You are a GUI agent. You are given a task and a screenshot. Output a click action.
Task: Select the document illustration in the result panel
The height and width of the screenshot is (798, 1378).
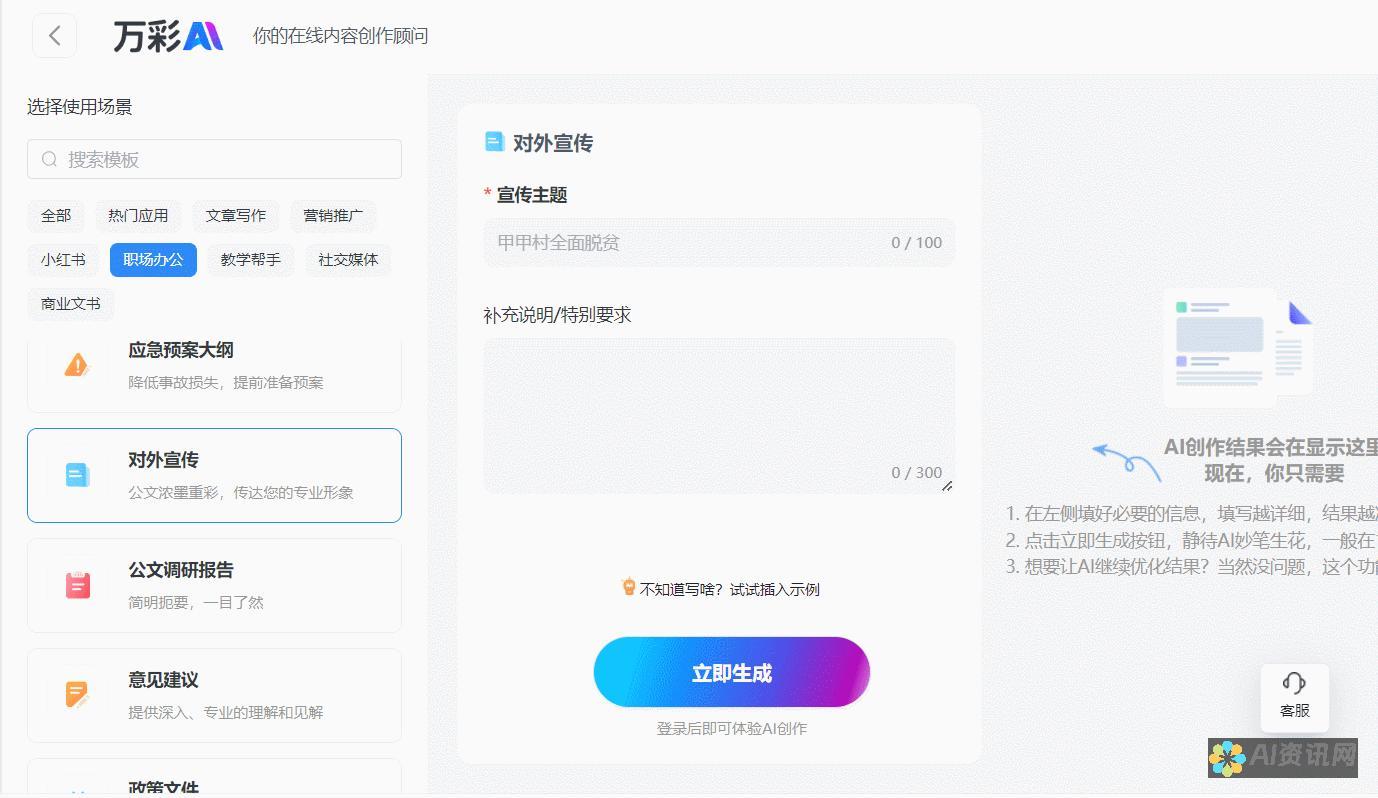click(1237, 346)
